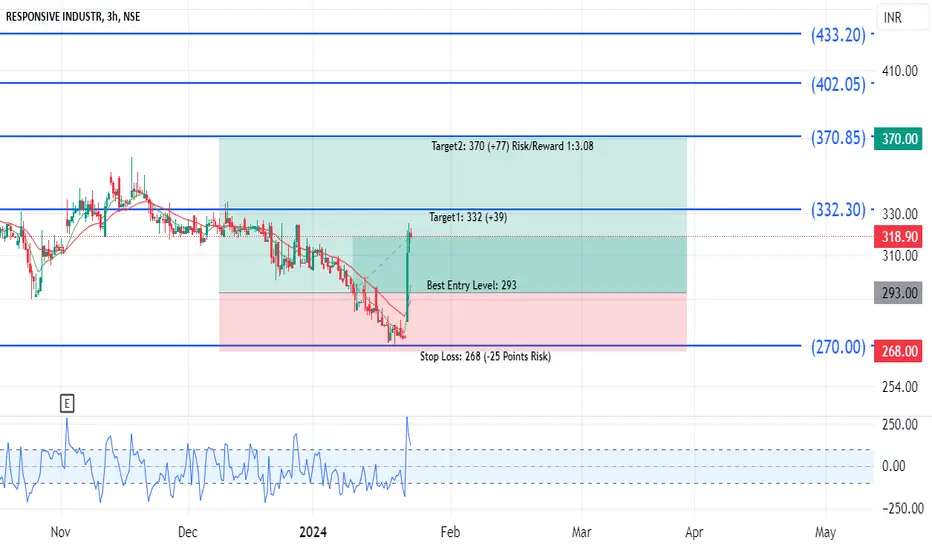Select the (370.85) horizontal line label
The width and height of the screenshot is (932, 550).
[x=838, y=138]
